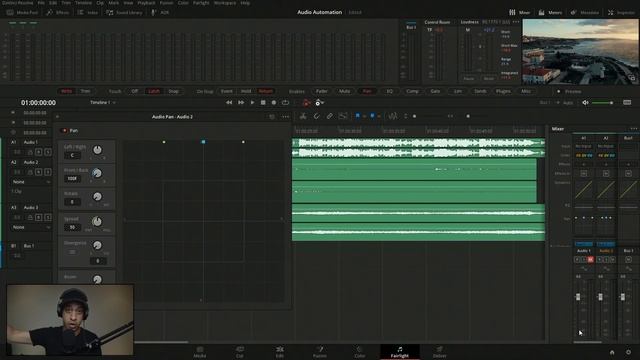The image size is (640, 360).
Task: Open Audio 2 automation parameter dropdown
Action: [x=31, y=182]
